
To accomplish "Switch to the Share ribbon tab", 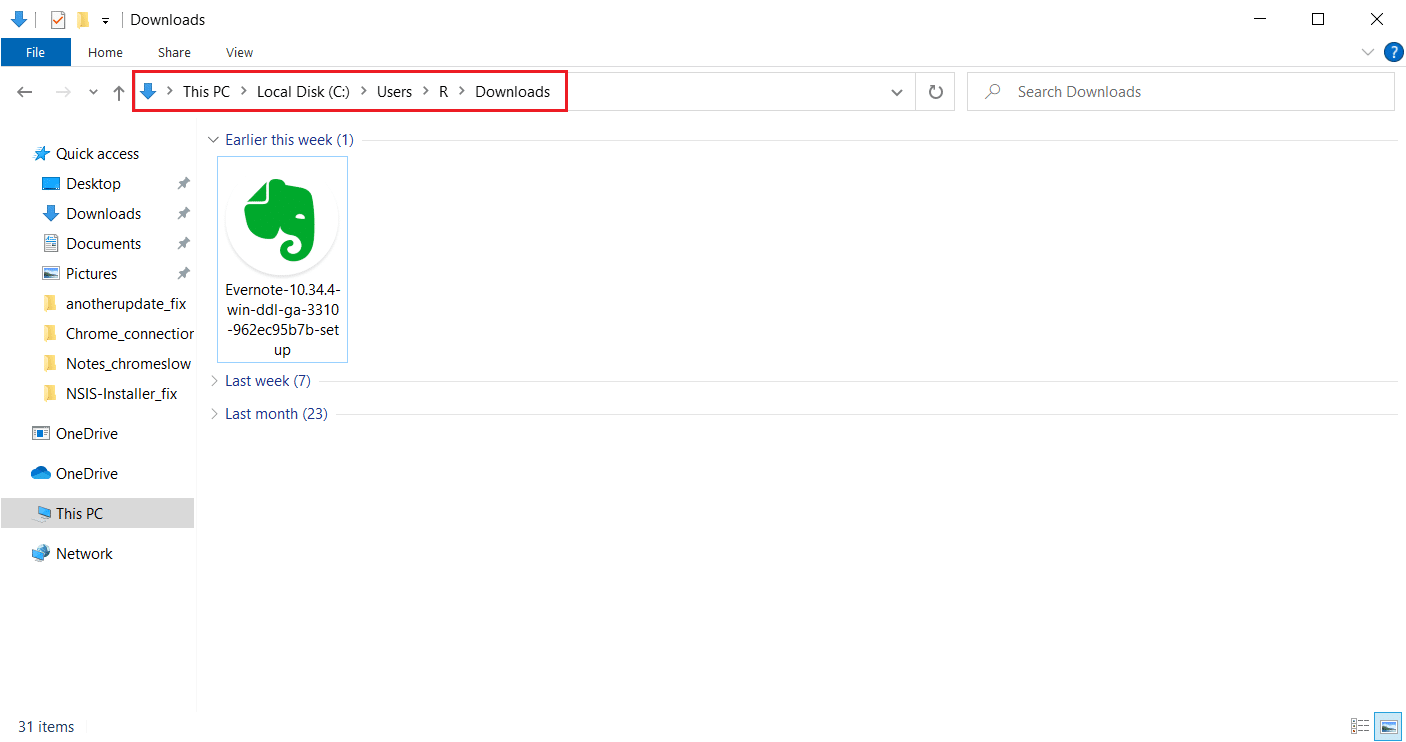I will tap(174, 52).
